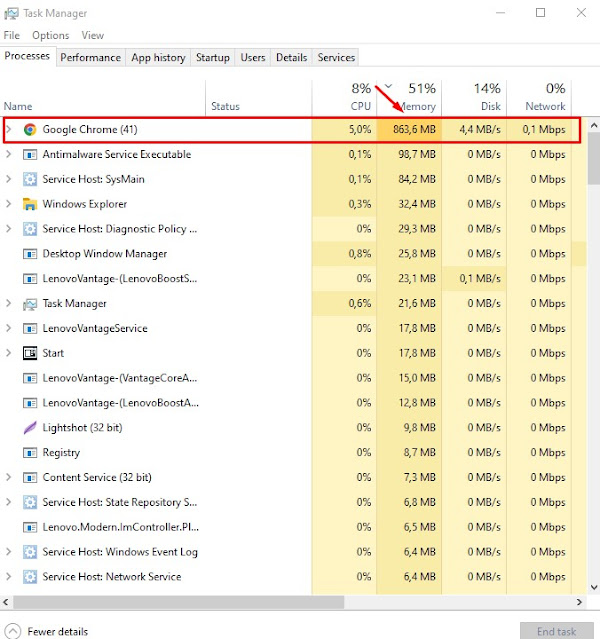Image resolution: width=600 pixels, height=639 pixels.
Task: Sort processes by the Memory column header
Action: 409,98
